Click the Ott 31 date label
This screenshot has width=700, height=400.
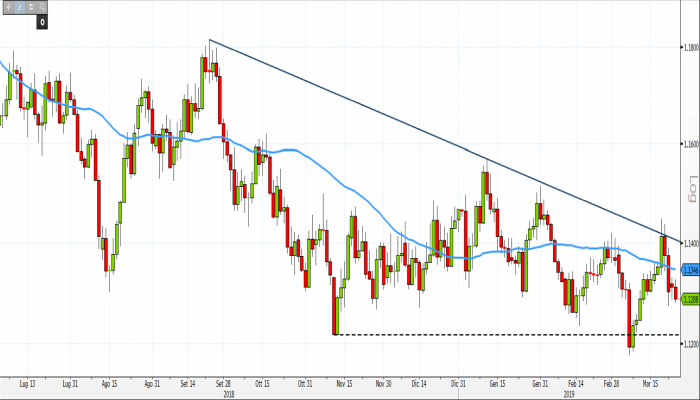tap(305, 384)
